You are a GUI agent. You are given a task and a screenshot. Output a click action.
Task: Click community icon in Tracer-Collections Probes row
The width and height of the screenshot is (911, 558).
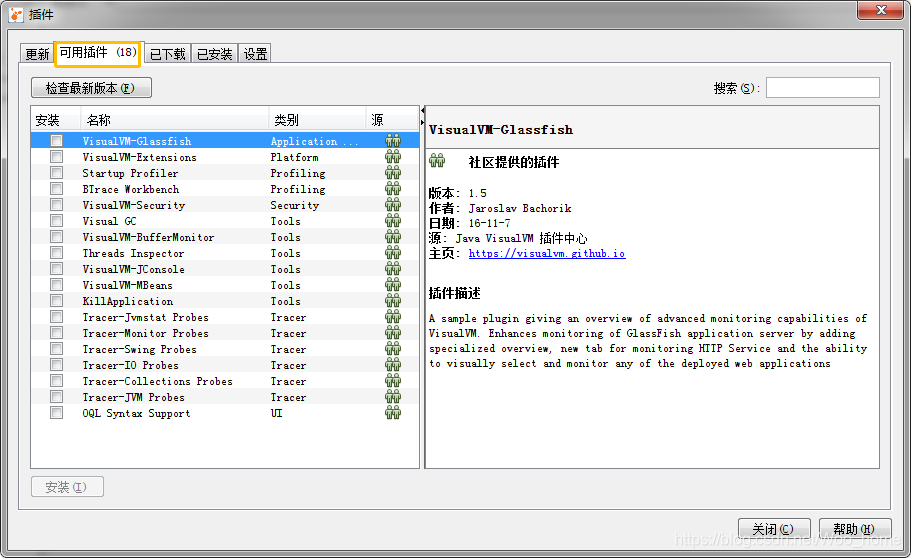pyautogui.click(x=393, y=381)
